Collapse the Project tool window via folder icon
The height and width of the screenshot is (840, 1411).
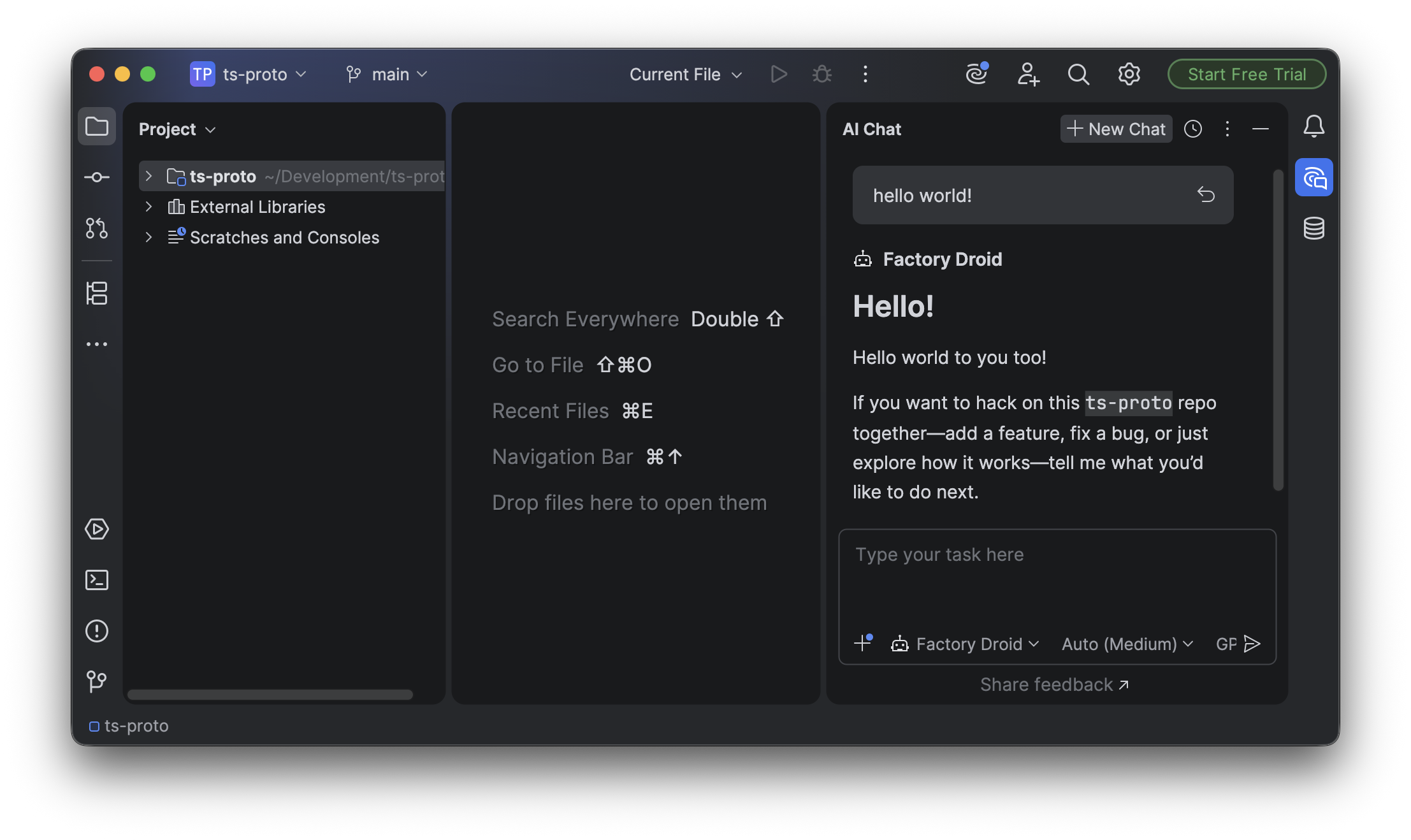click(x=97, y=126)
